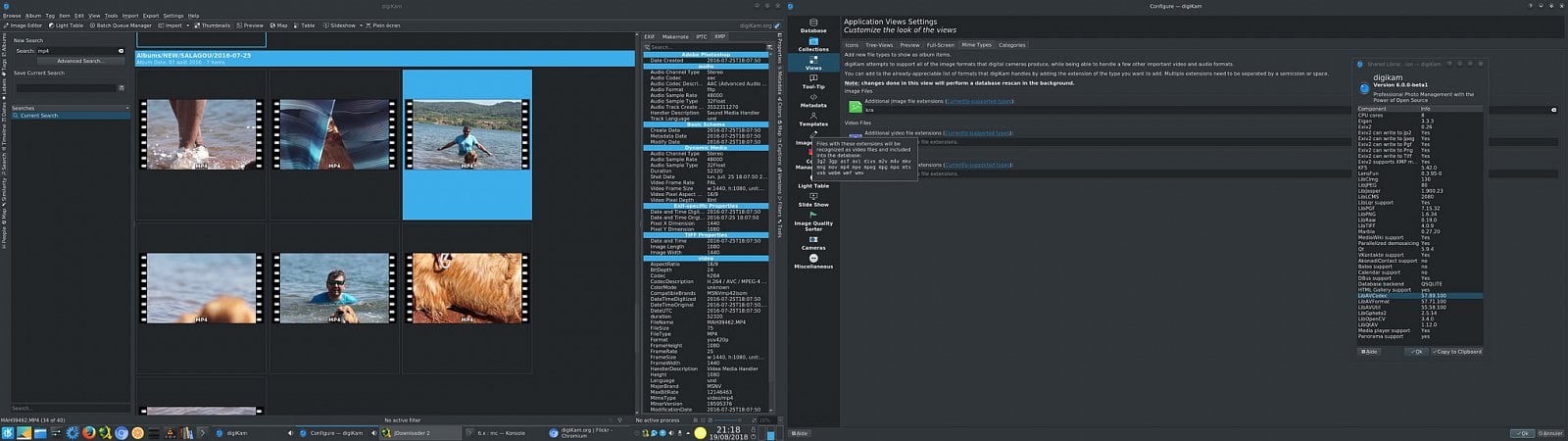Open Tool-Tip settings page in Configure
Screen dimensions: 1568x441
tap(813, 81)
